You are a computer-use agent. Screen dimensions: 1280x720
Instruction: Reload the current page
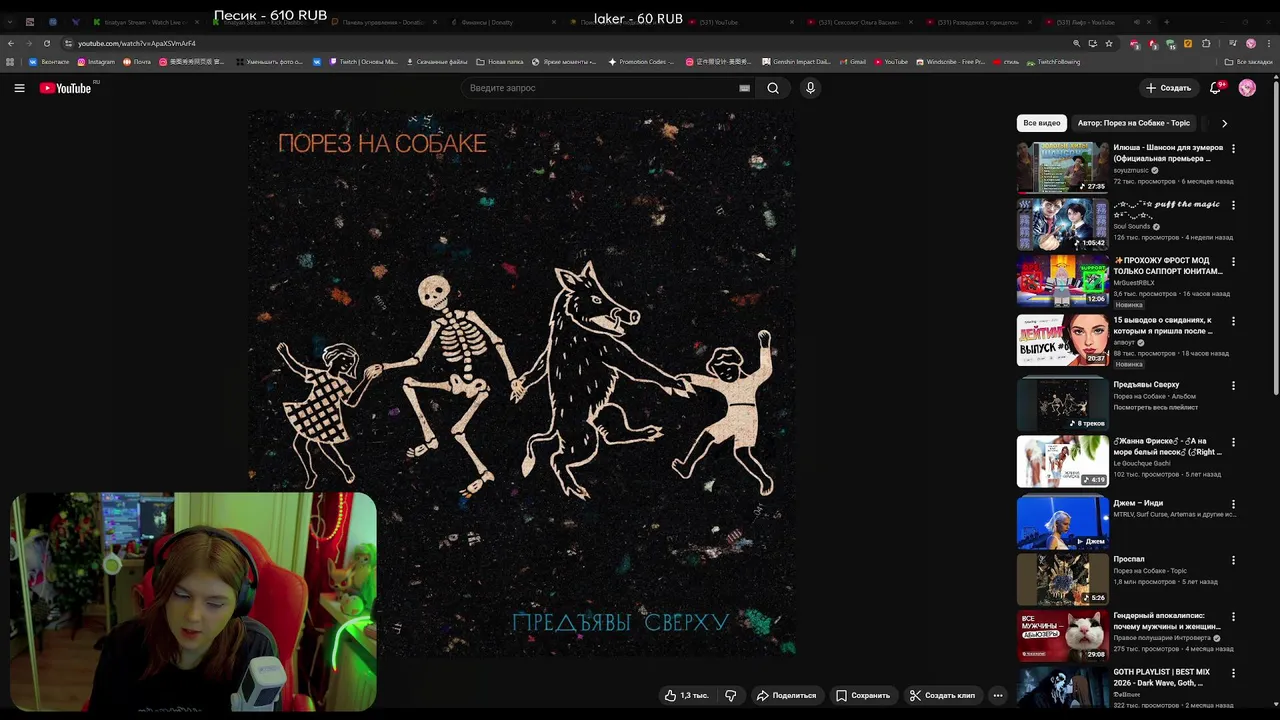(x=47, y=43)
